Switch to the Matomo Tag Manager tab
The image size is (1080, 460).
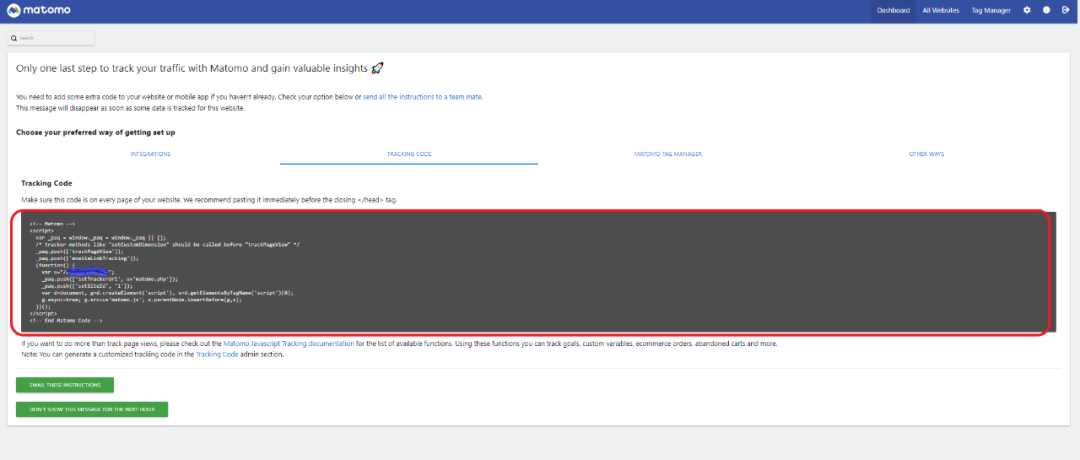coord(667,154)
